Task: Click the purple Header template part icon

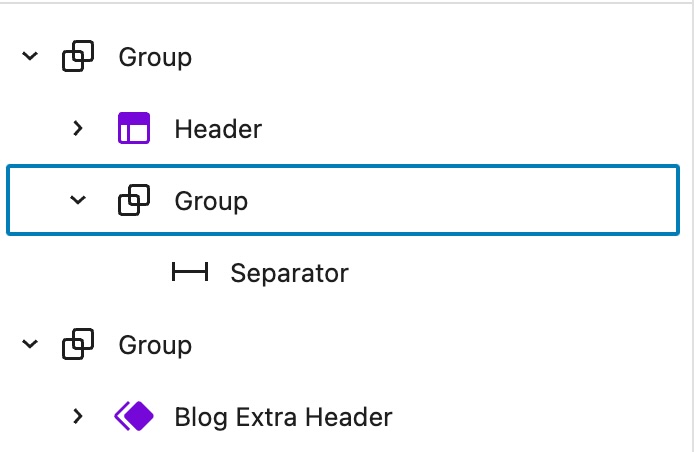Action: pyautogui.click(x=133, y=129)
